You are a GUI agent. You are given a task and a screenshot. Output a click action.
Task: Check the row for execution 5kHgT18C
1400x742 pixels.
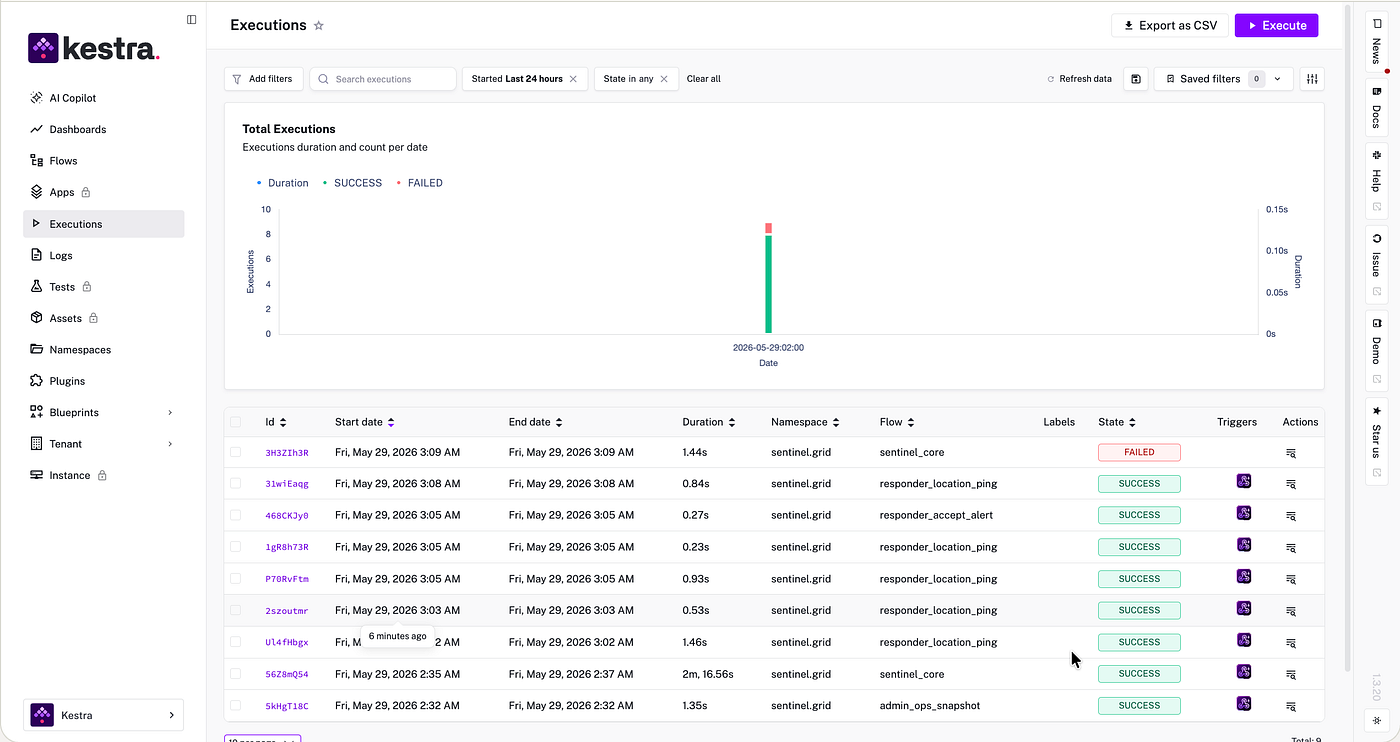click(236, 705)
